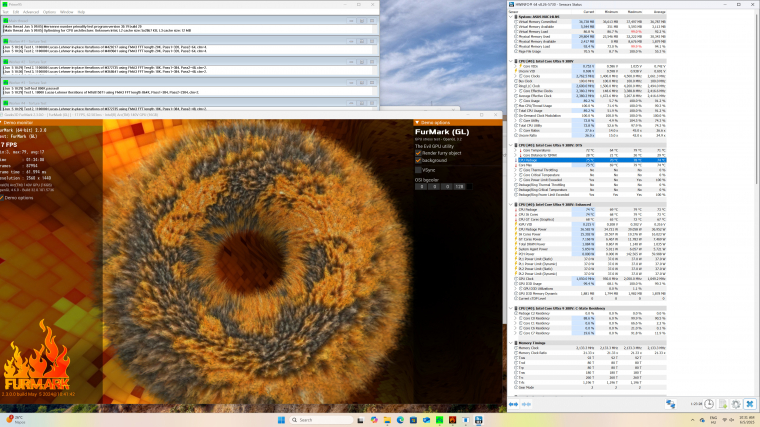Open the Advanced menu in Prime95
The image size is (760, 427).
(x=31, y=12)
